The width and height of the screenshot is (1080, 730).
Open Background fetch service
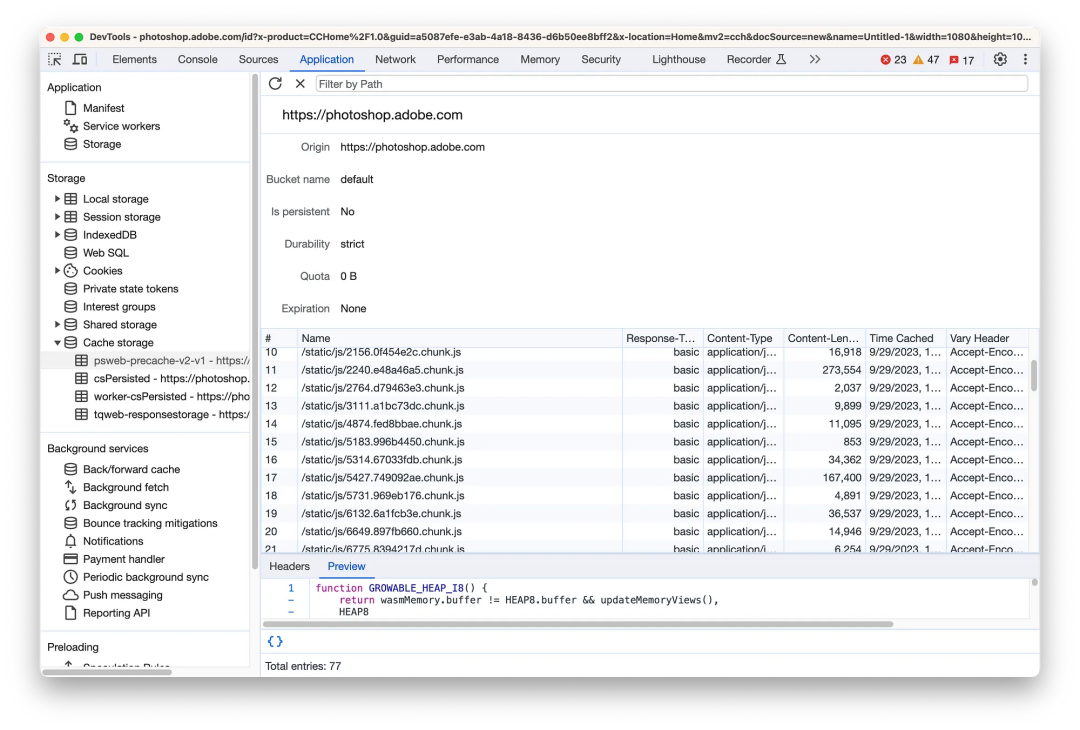(x=125, y=487)
